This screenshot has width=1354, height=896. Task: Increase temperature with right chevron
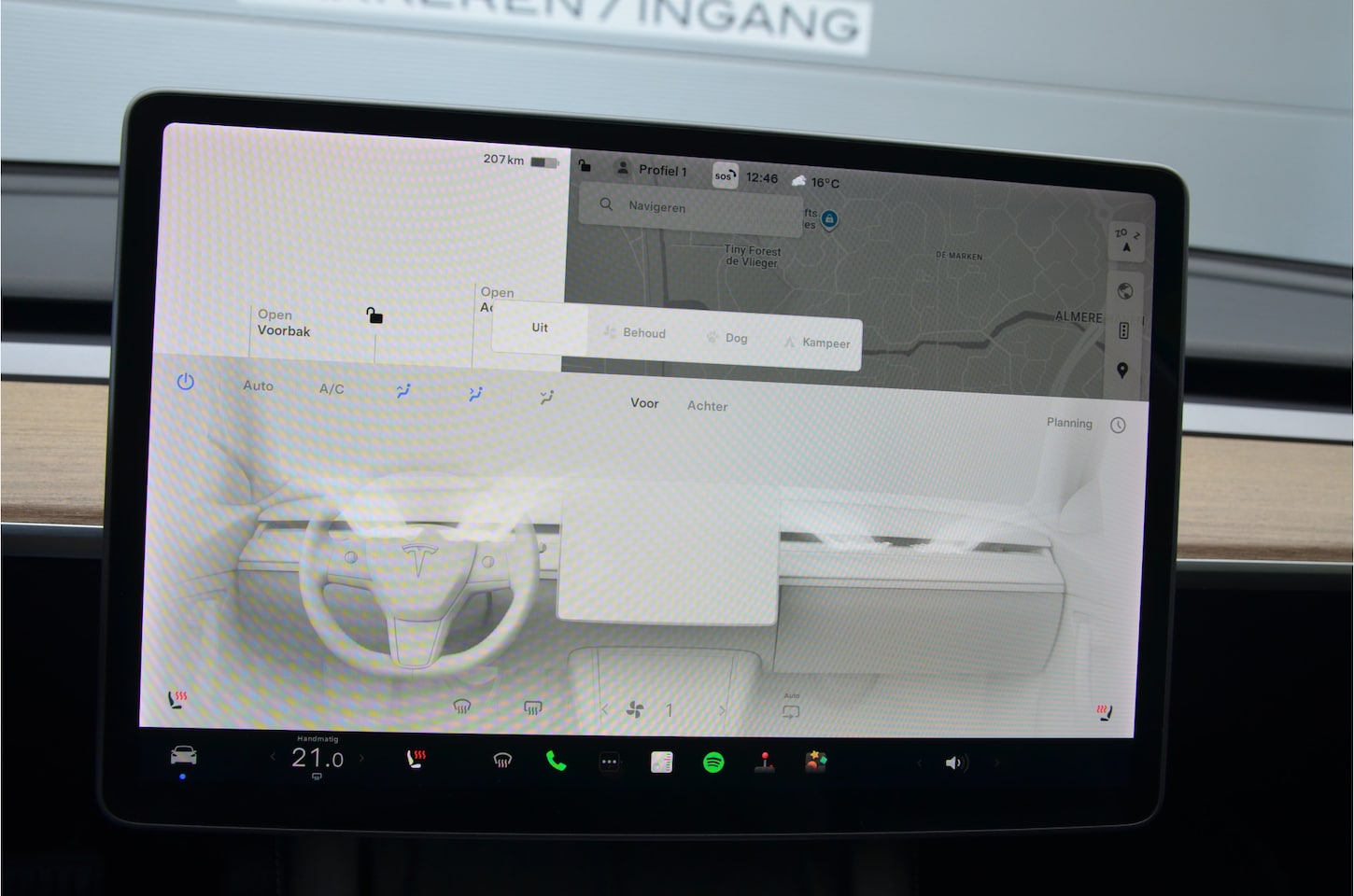pyautogui.click(x=362, y=759)
